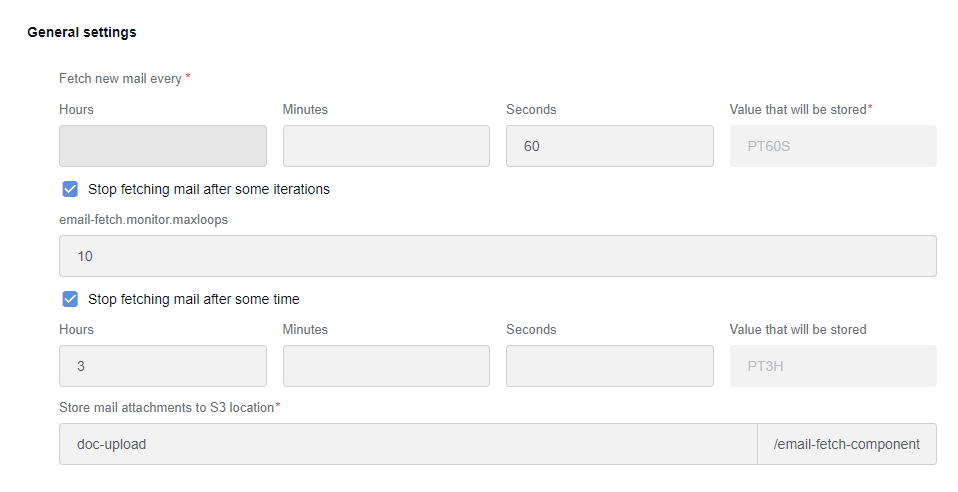
Task: Select the Seconds field under the stop-after-time option
Action: click(x=610, y=366)
